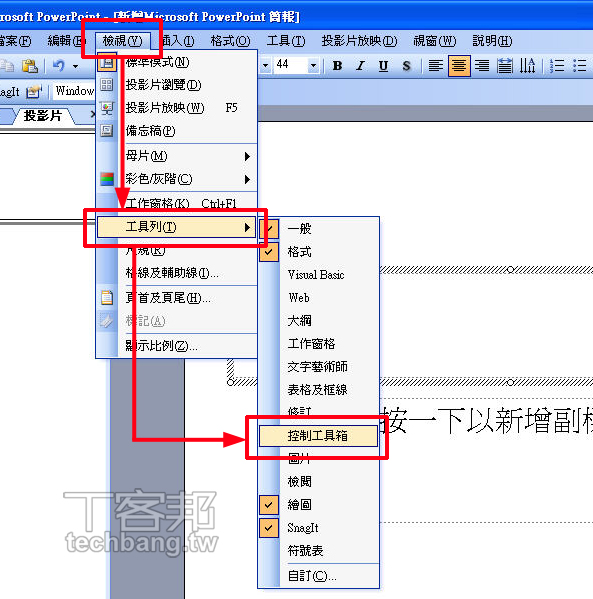Click Color/Grayscale icon in menu

coord(107,179)
